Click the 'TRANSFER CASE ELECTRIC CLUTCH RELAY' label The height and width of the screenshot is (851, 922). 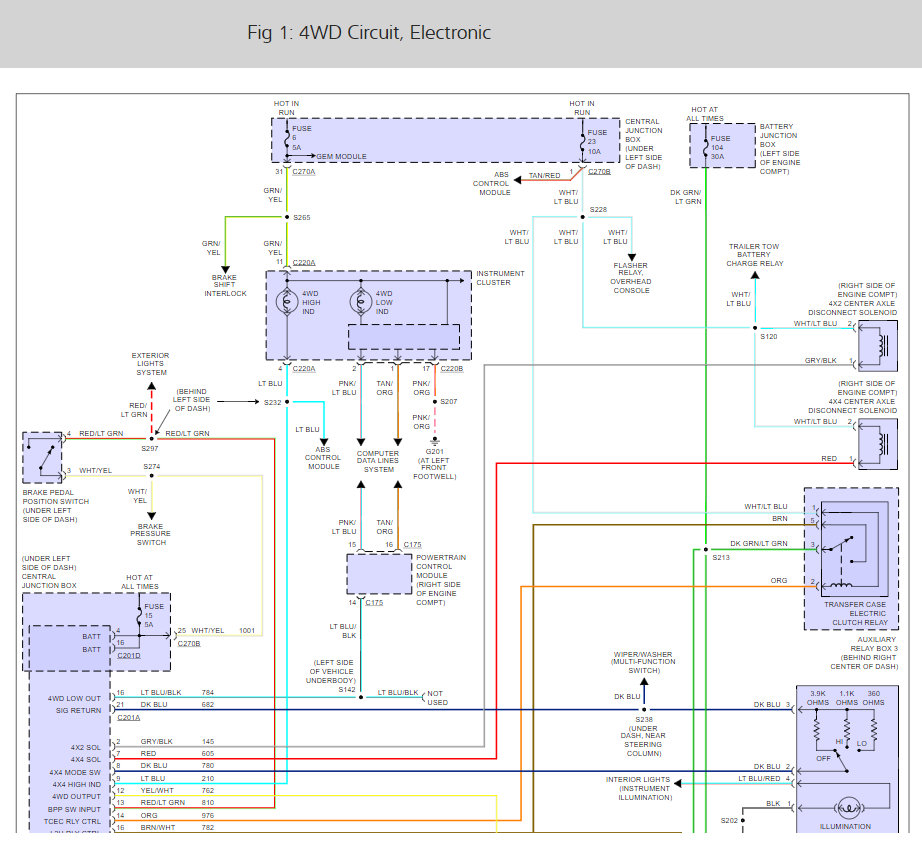tap(855, 613)
